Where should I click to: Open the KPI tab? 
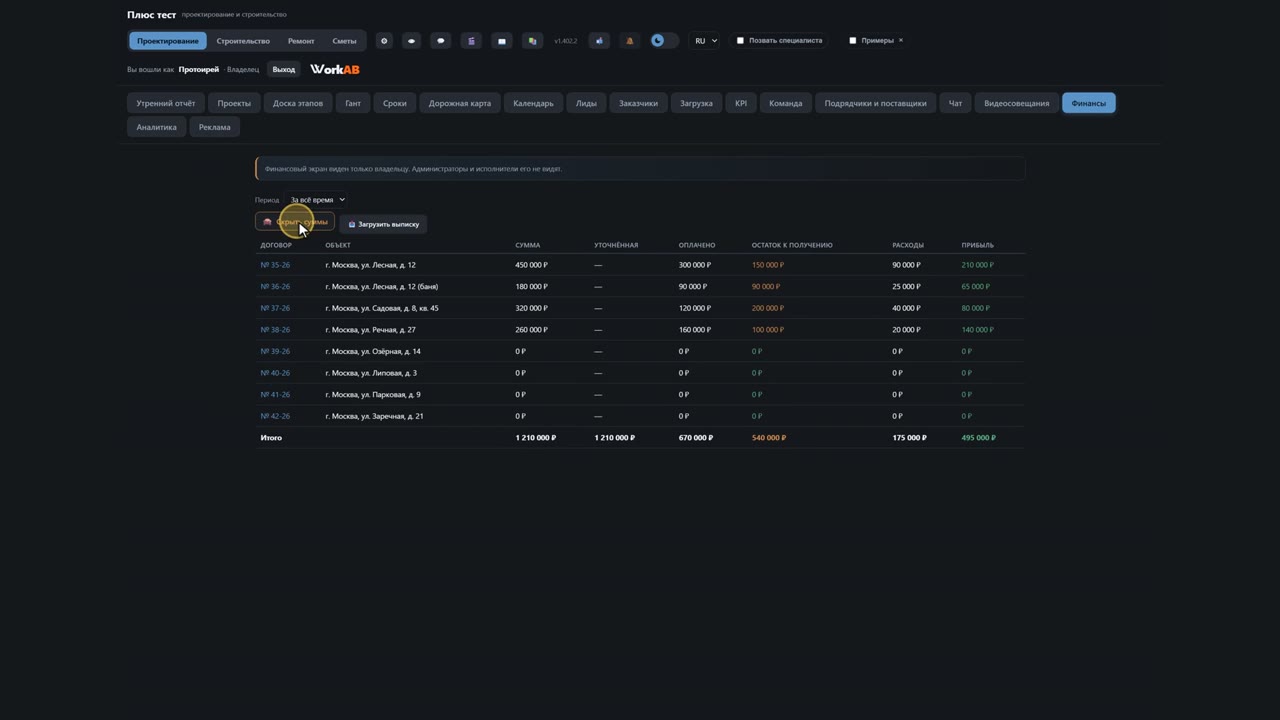741,103
